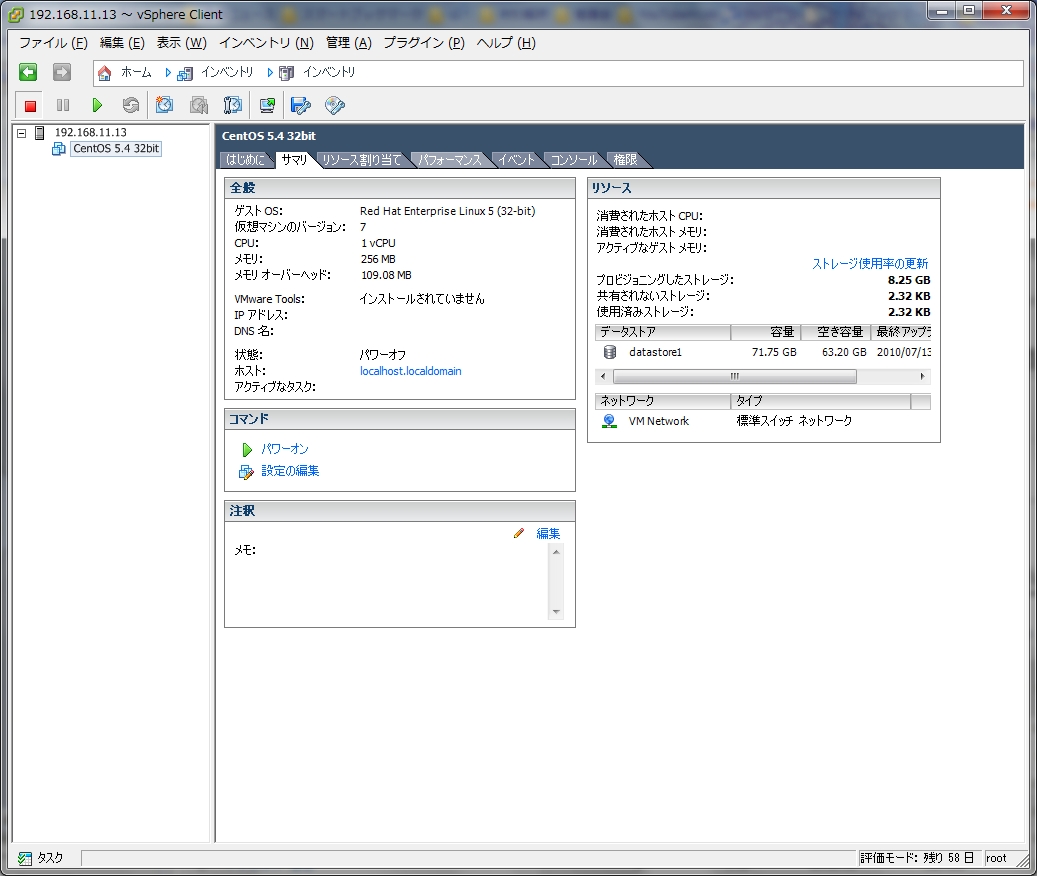This screenshot has width=1037, height=876.
Task: Click the 空き容量 column header
Action: [x=837, y=332]
